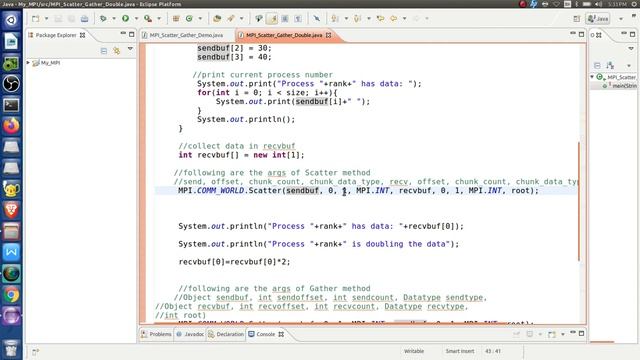Viewport: 640px width, 360px height.
Task: Click the system volume indicator
Action: 598,4
